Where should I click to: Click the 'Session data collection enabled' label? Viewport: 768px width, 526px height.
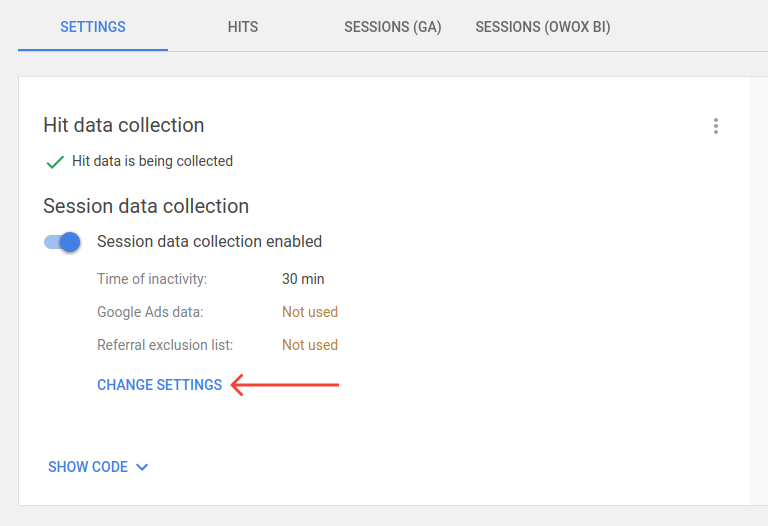tap(209, 241)
